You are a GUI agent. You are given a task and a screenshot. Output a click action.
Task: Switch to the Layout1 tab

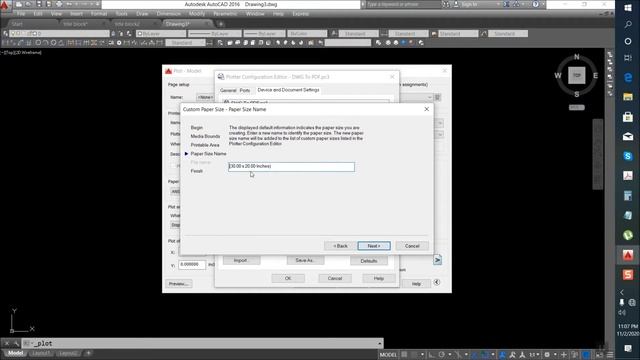tap(41, 353)
